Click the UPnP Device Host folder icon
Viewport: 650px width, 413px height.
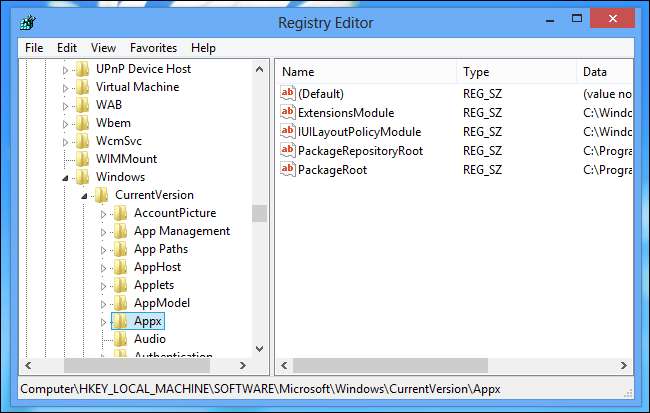point(83,69)
